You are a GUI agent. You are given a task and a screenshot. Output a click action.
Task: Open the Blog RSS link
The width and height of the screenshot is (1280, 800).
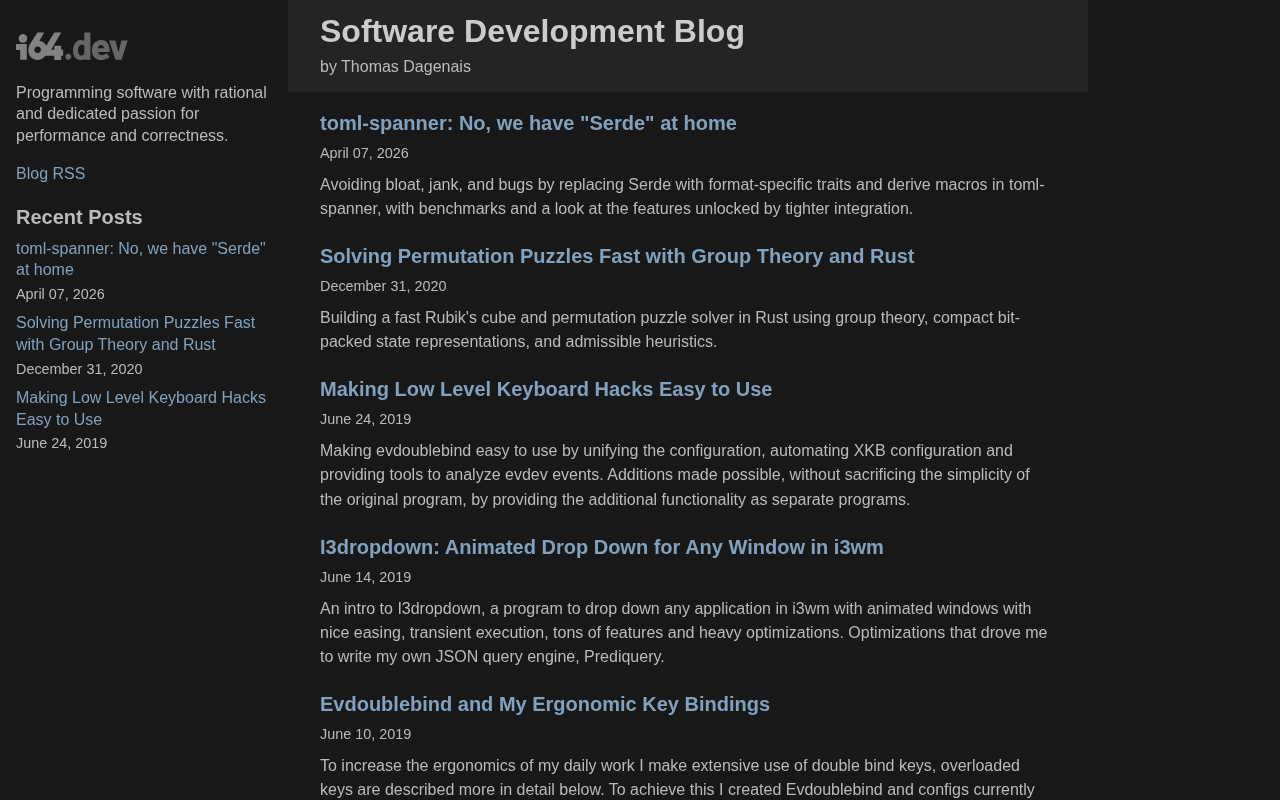point(51,174)
